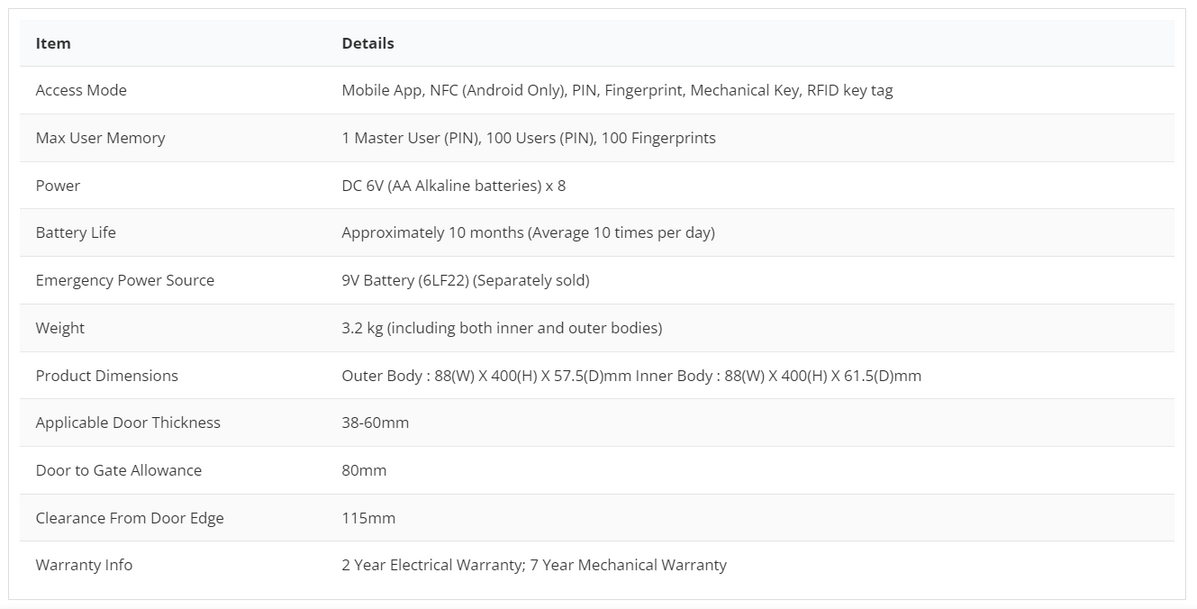
Task: Click the 'Door to Gate Allowance' label
Action: click(119, 470)
